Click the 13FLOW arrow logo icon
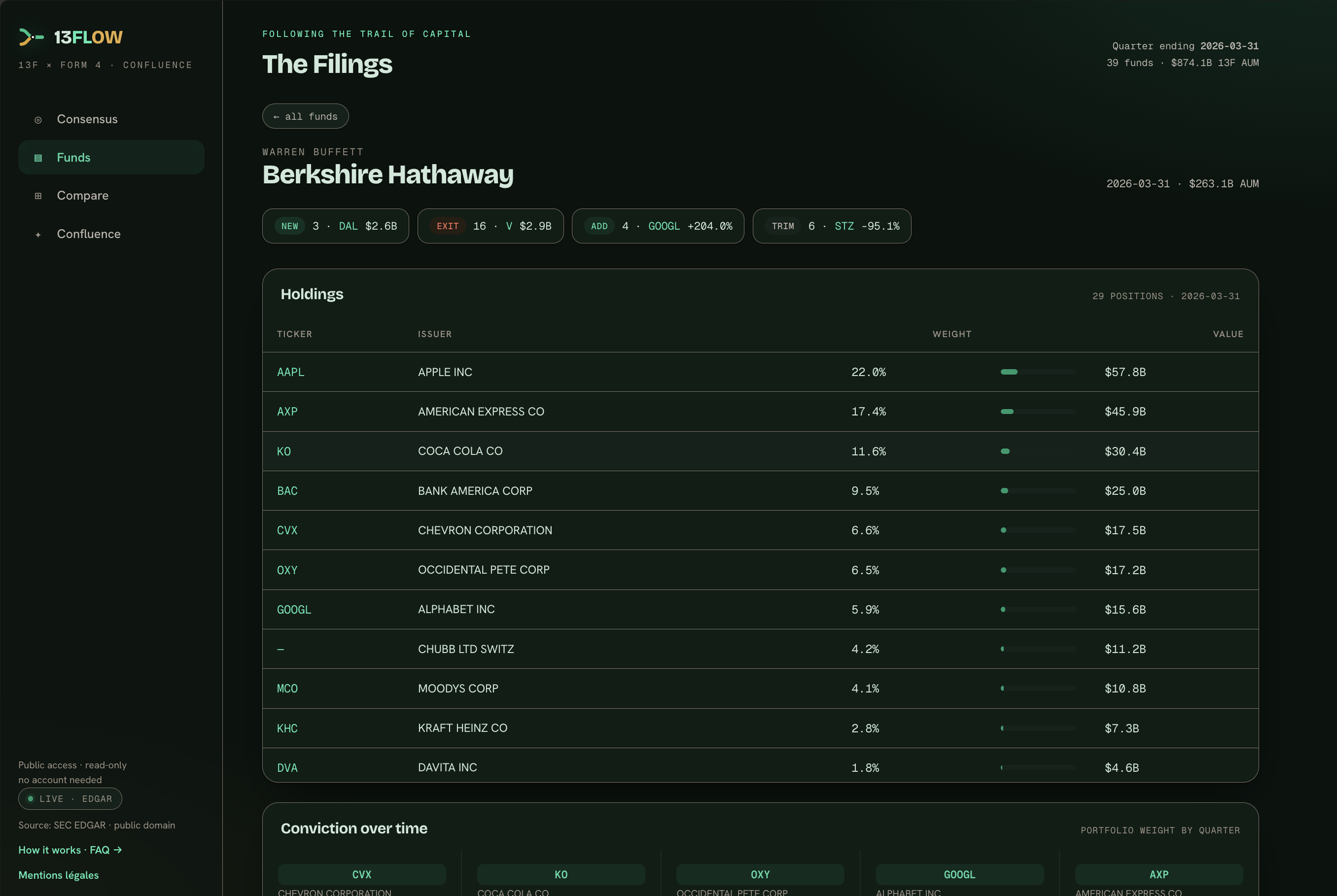1337x896 pixels. tap(31, 37)
